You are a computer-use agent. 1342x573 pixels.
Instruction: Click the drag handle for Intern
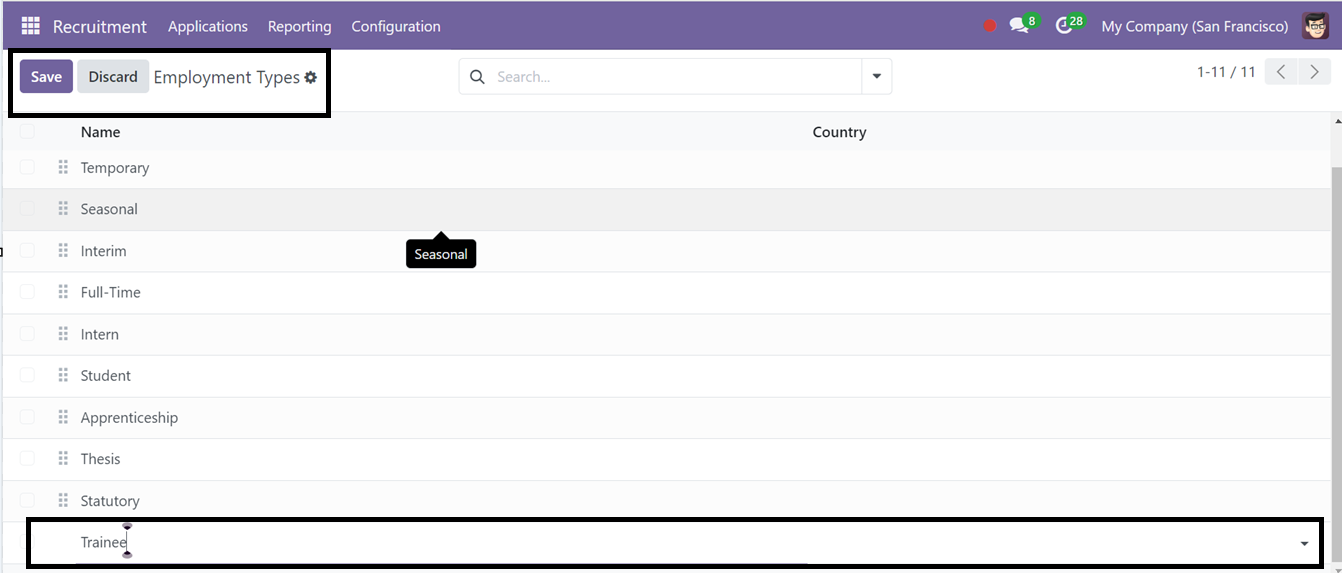(63, 334)
